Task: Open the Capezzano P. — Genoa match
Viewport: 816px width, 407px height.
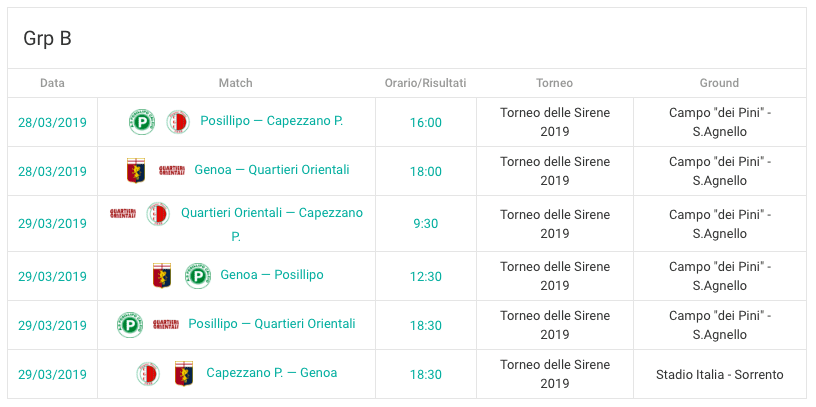Action: tap(271, 373)
